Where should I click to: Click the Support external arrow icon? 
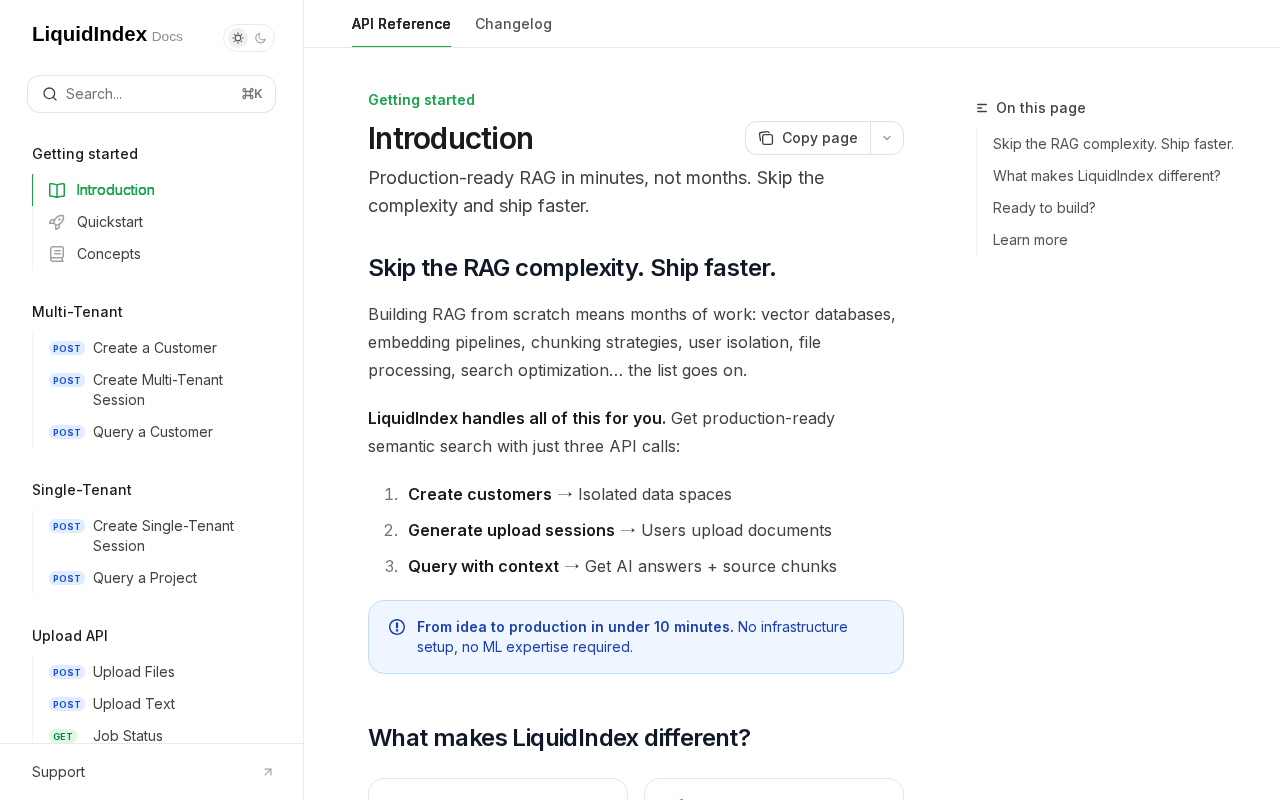[x=268, y=772]
